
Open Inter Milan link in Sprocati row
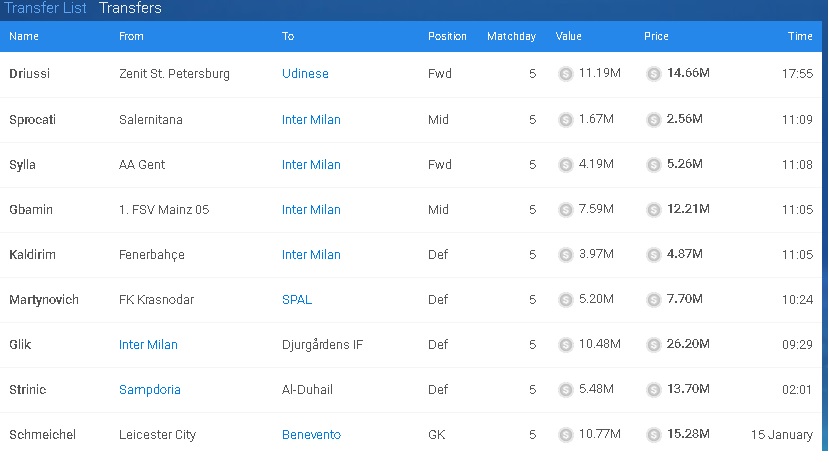click(311, 120)
